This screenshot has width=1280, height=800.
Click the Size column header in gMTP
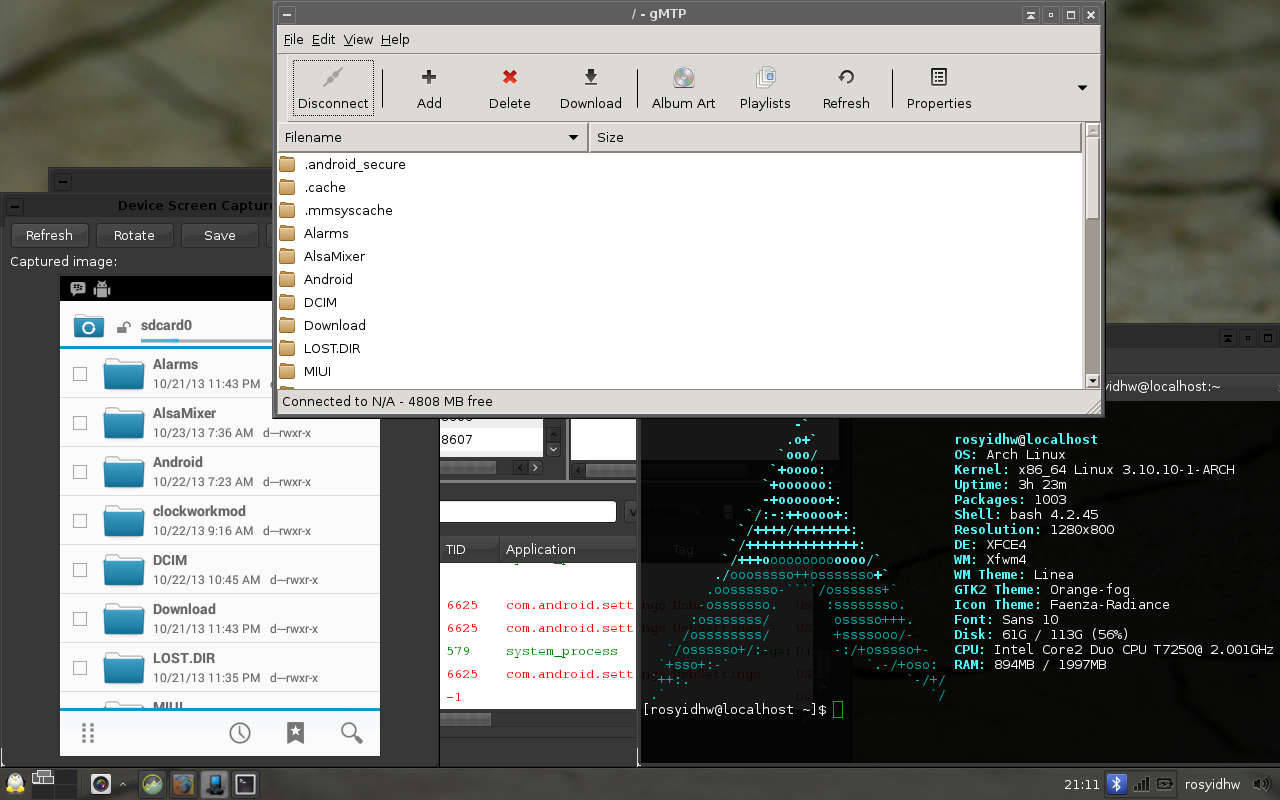coord(836,137)
